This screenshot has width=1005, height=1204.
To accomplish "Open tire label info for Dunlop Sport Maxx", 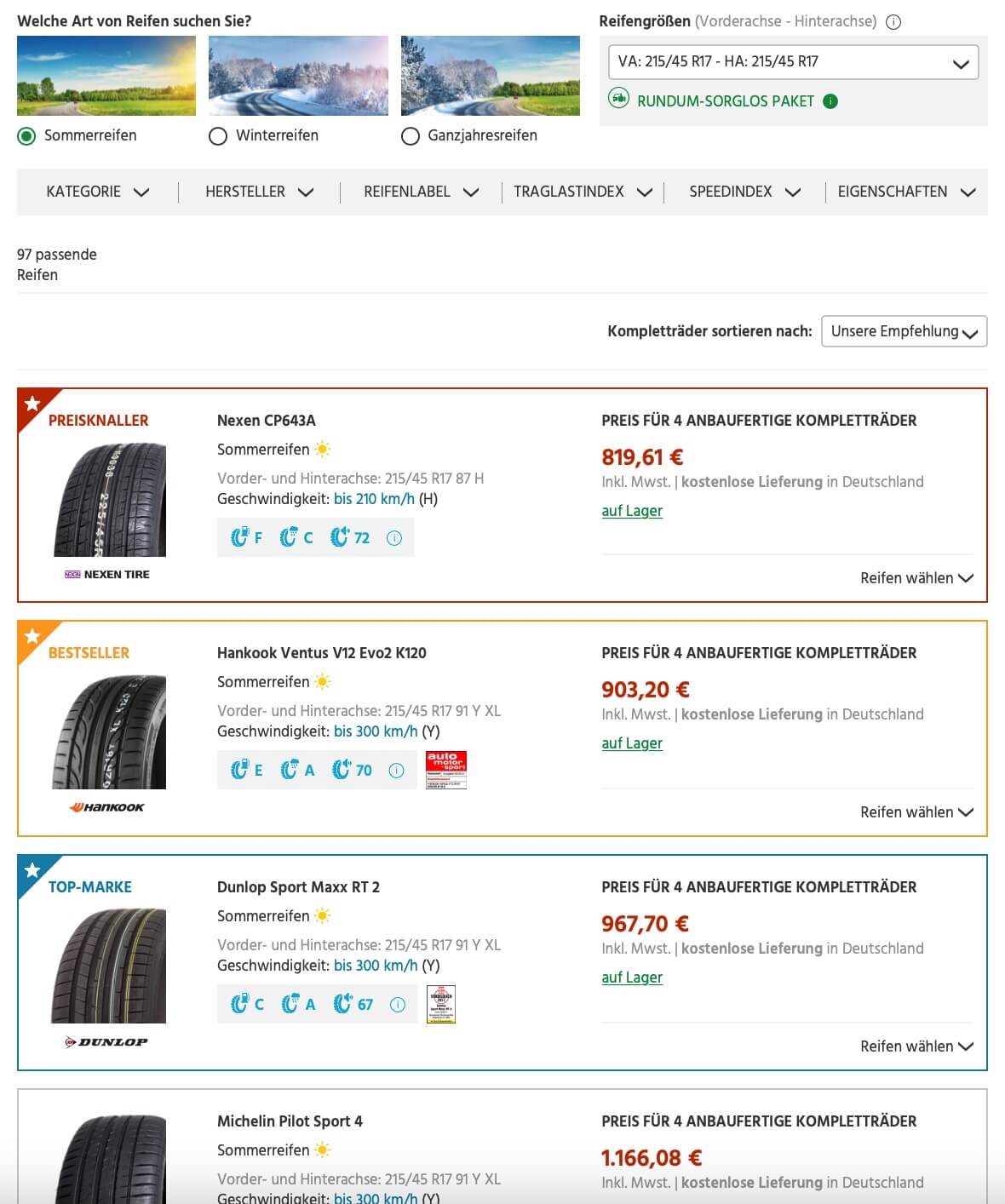I will tap(397, 1005).
